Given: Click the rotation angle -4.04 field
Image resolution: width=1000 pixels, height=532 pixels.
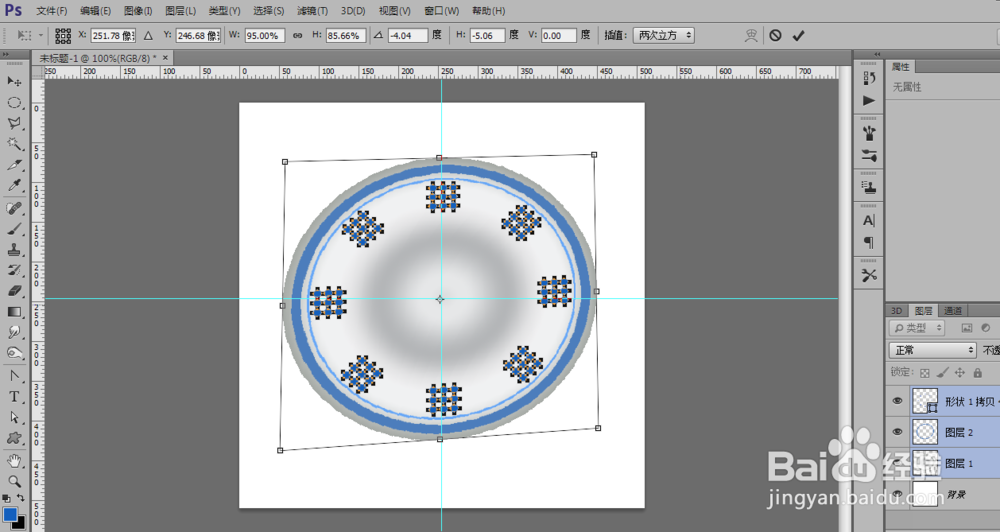Looking at the screenshot, I should pos(408,36).
